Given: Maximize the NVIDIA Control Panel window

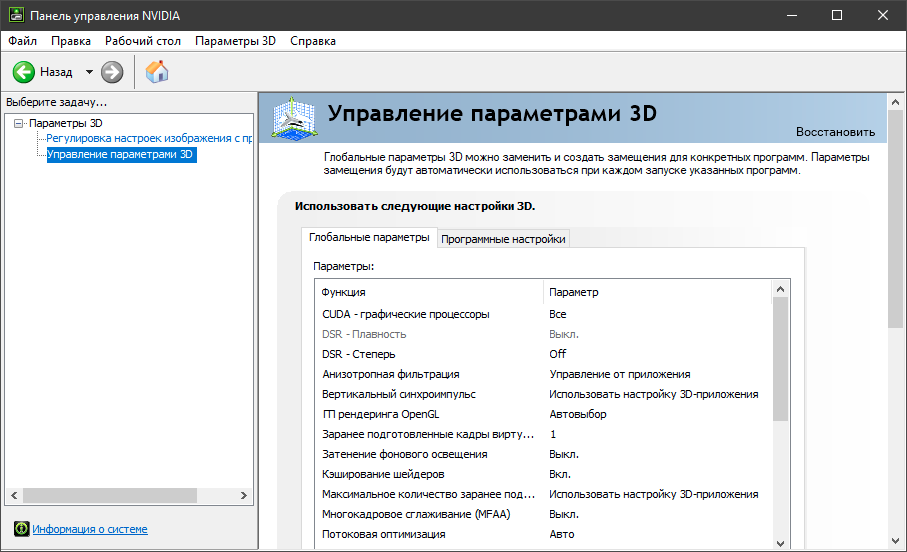Looking at the screenshot, I should click(837, 15).
